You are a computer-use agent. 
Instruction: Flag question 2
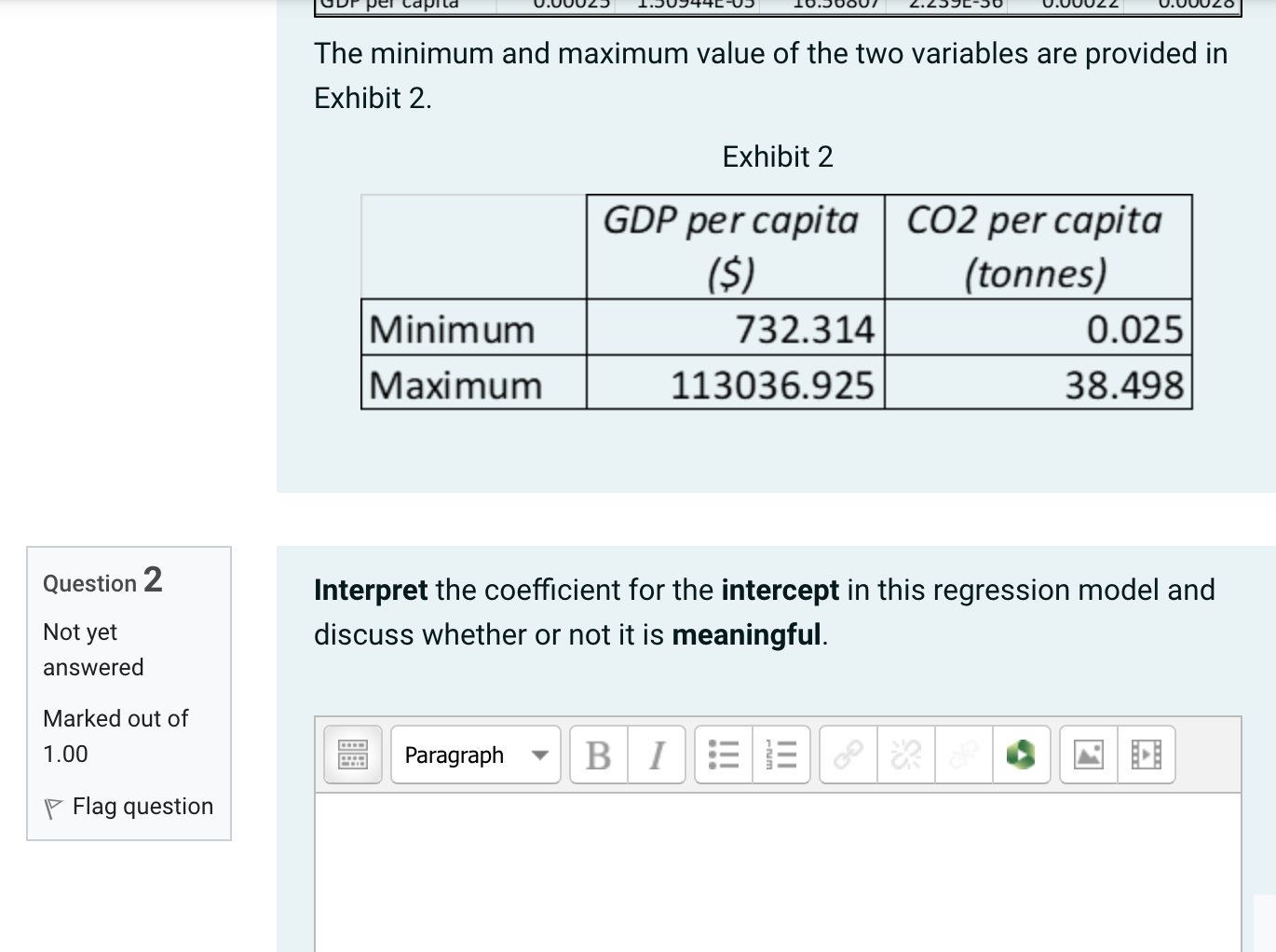tap(129, 807)
